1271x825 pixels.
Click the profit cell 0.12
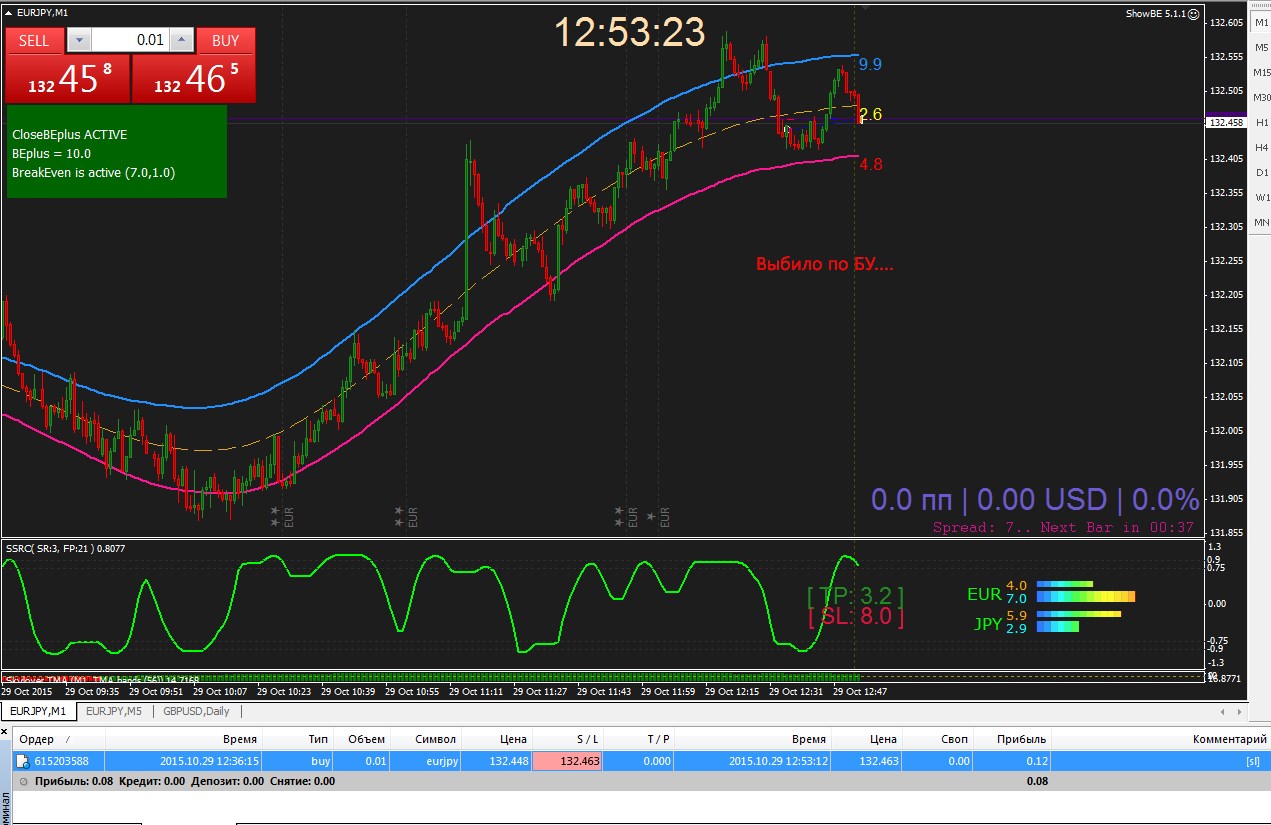(1036, 761)
